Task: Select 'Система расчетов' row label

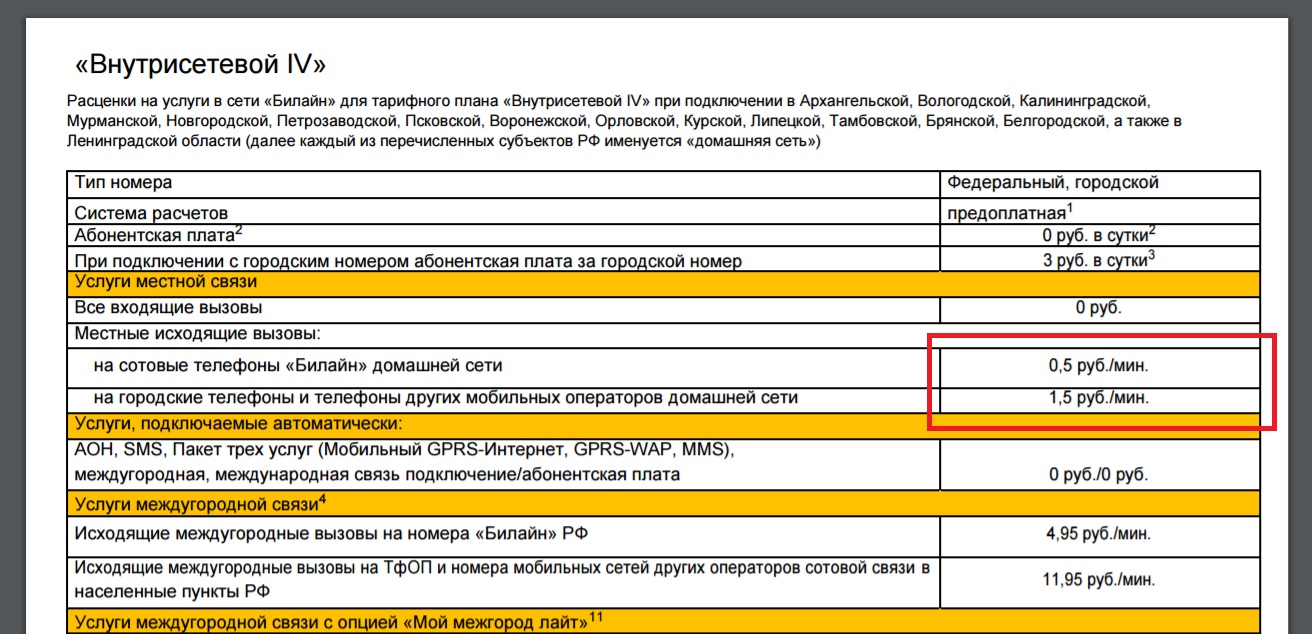Action: (151, 213)
